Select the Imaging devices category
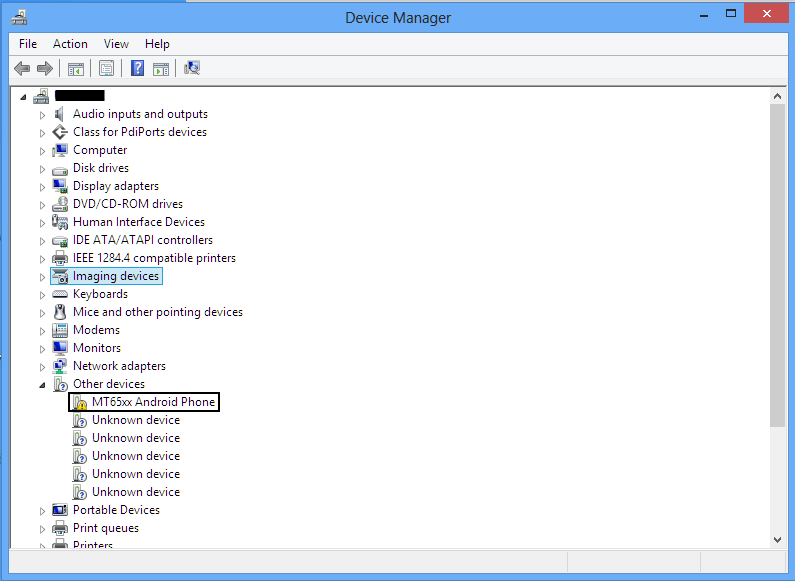This screenshot has height=581, width=795. coord(115,276)
